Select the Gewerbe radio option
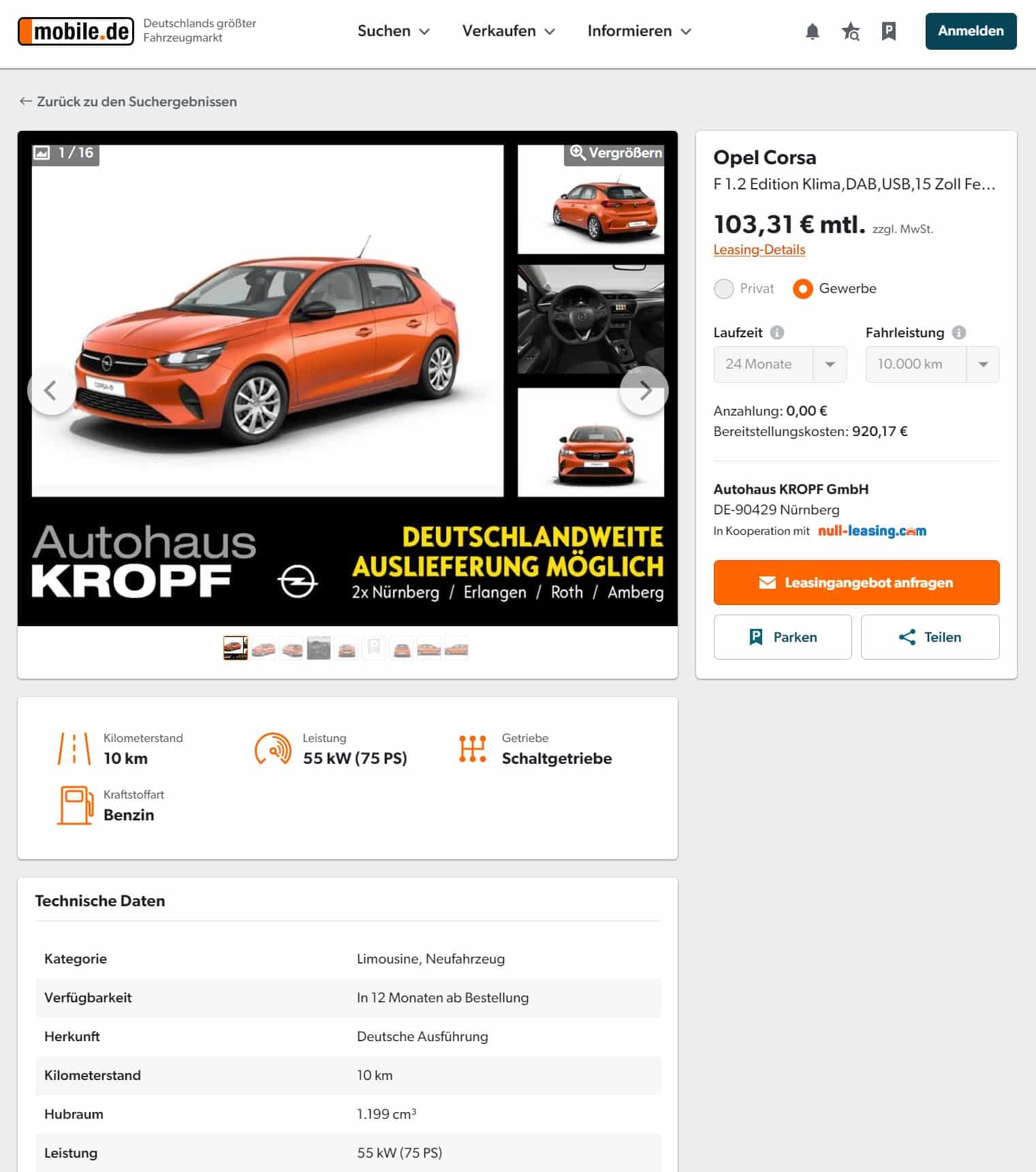Viewport: 1036px width, 1172px height. [803, 289]
